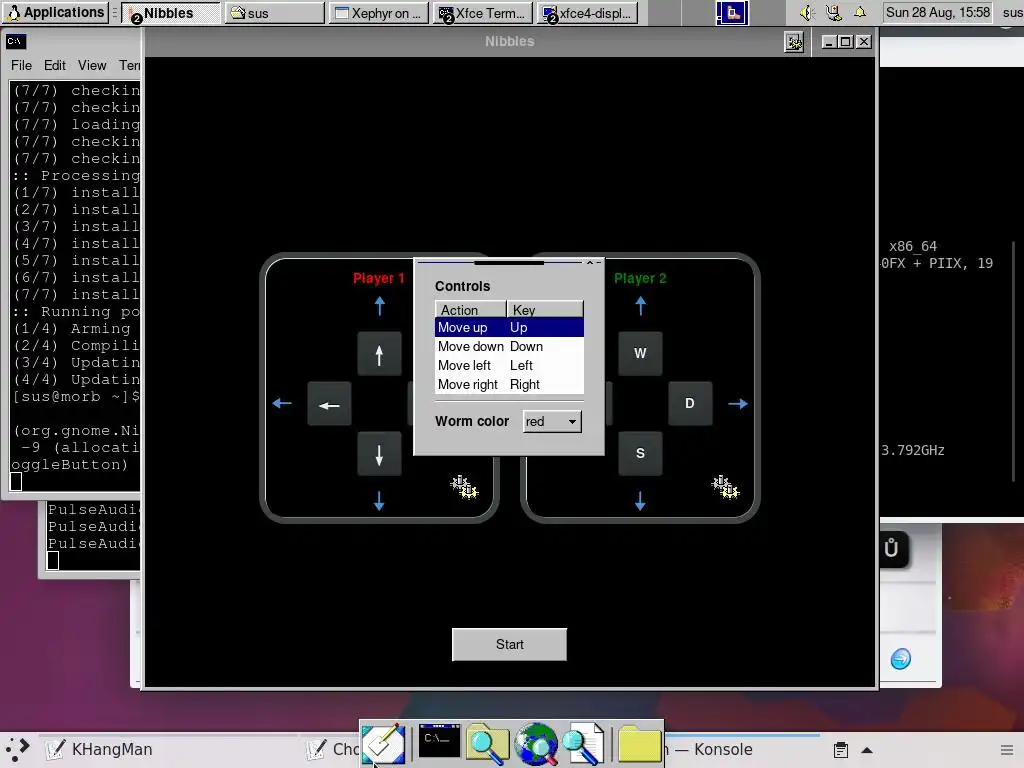1024x768 pixels.
Task: Click the Player 1 label
Action: [379, 278]
